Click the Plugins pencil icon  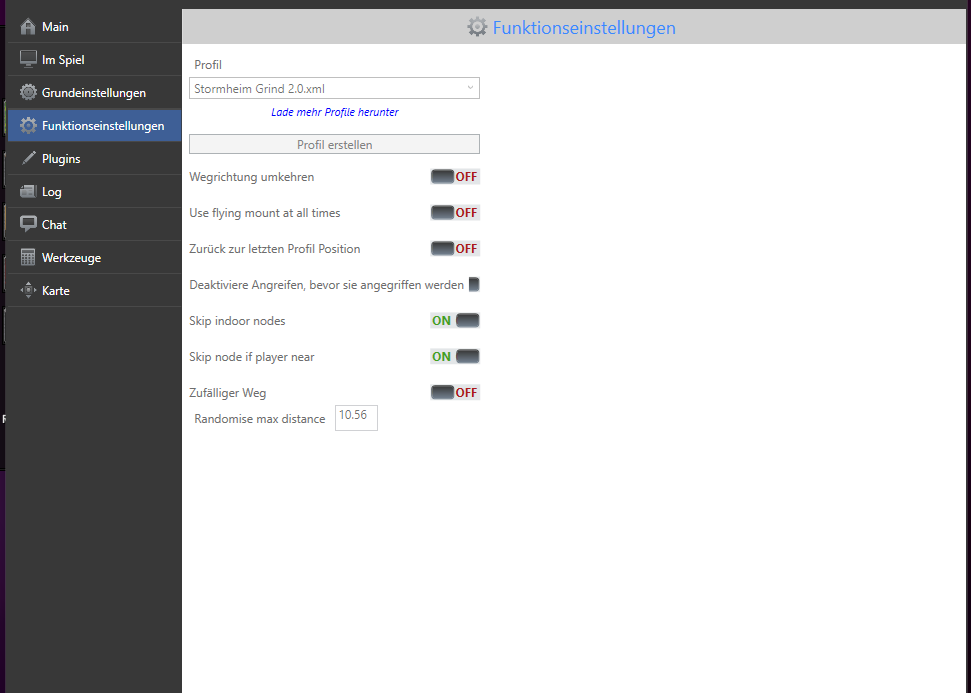(28, 159)
